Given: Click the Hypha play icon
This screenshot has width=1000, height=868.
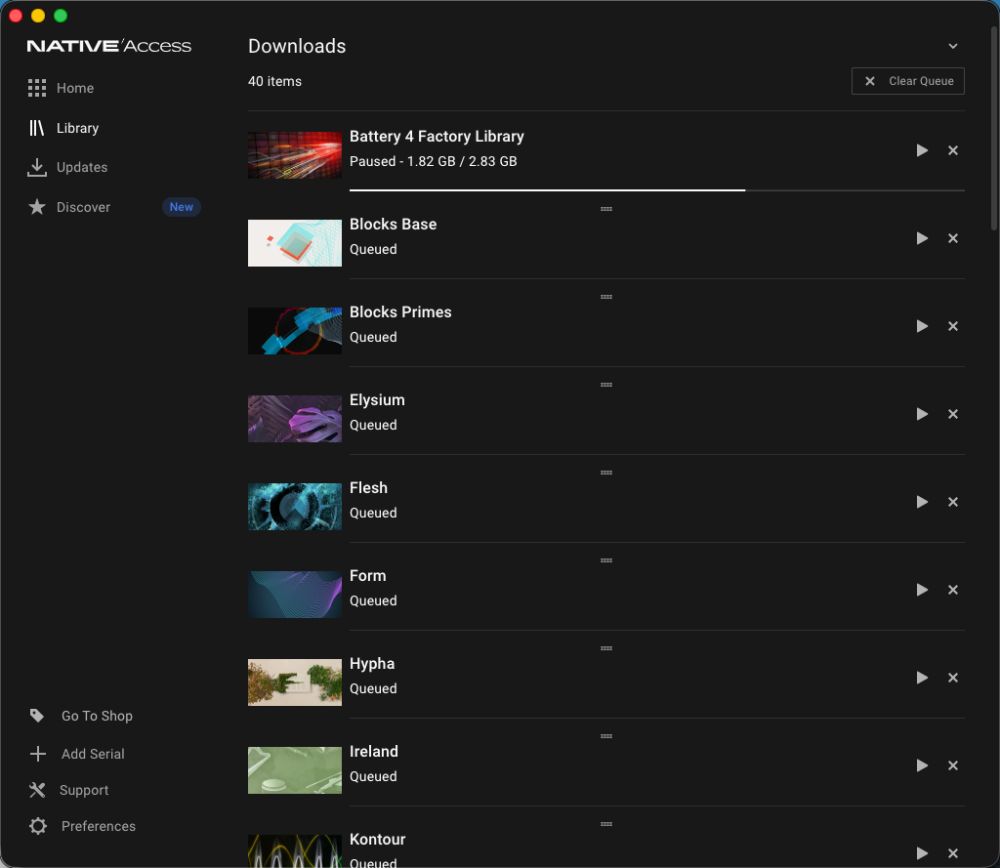Looking at the screenshot, I should click(x=922, y=679).
